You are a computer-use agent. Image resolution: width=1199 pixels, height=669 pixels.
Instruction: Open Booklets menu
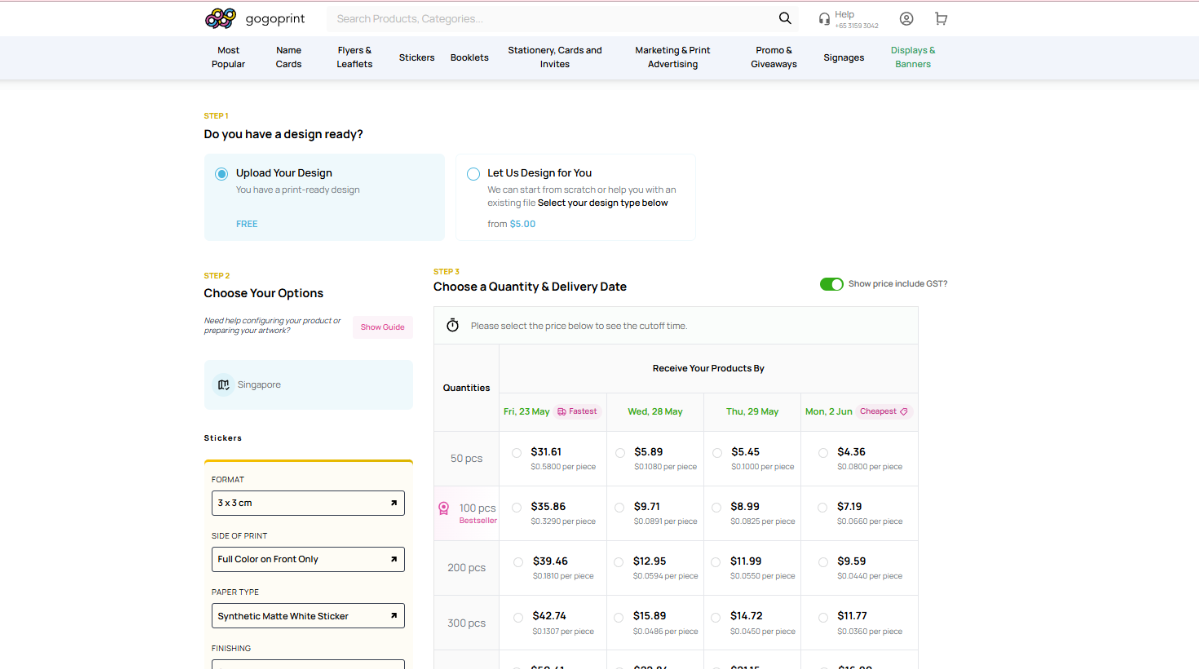click(470, 58)
